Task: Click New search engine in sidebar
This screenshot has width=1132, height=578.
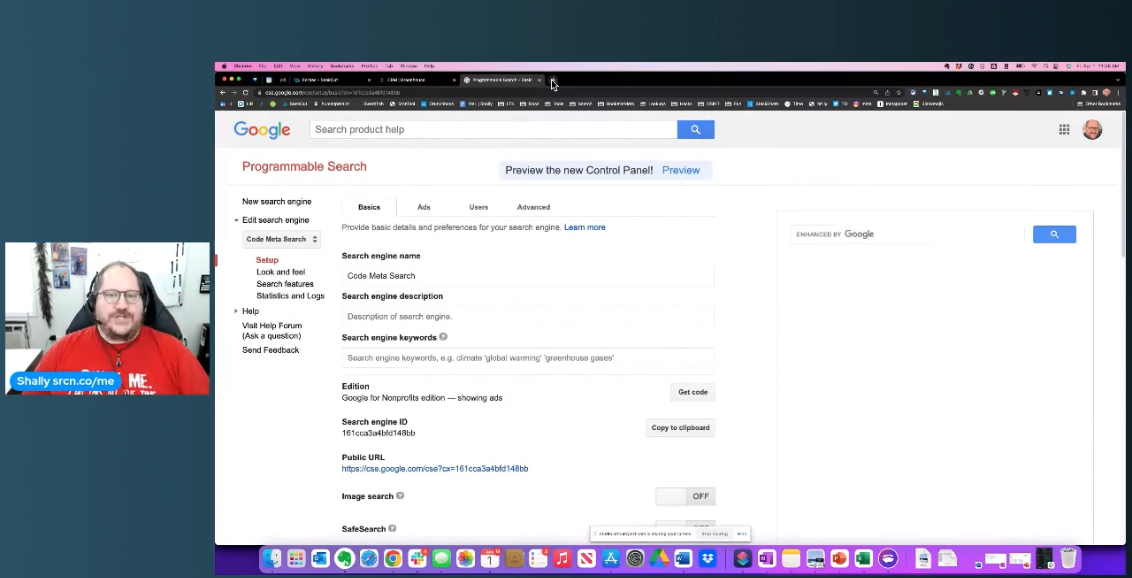Action: click(277, 202)
